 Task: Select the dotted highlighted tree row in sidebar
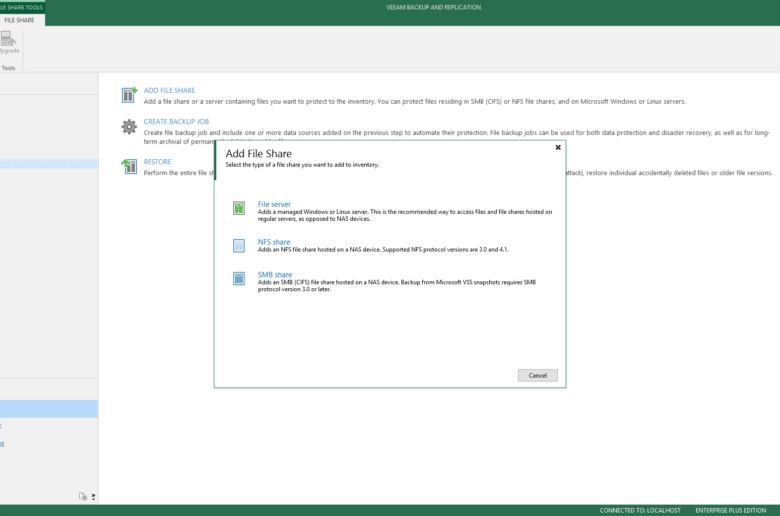pyautogui.click(x=49, y=163)
